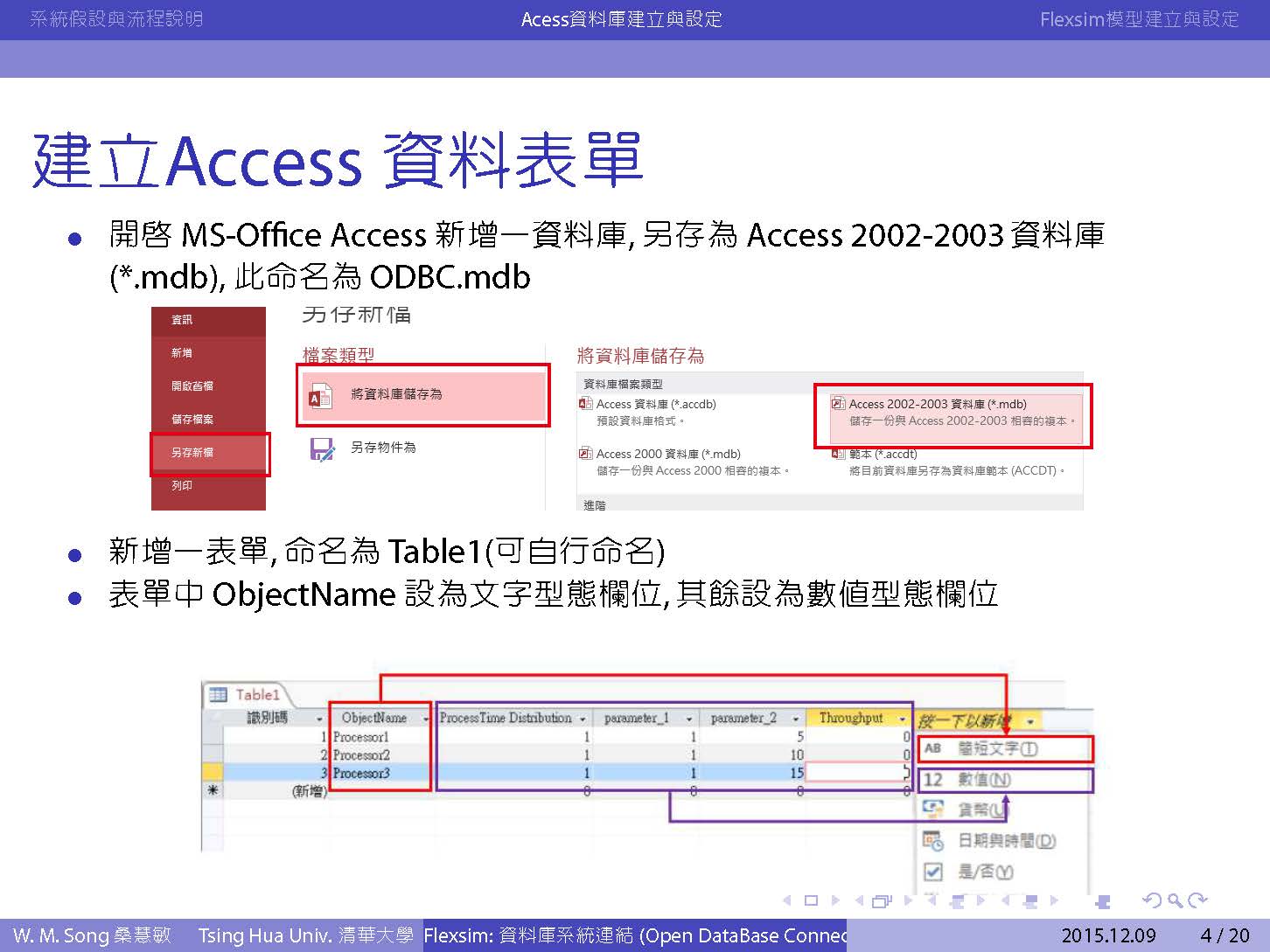Click the 將資料庫儲存為 file type button
The width and height of the screenshot is (1270, 952).
pos(422,395)
